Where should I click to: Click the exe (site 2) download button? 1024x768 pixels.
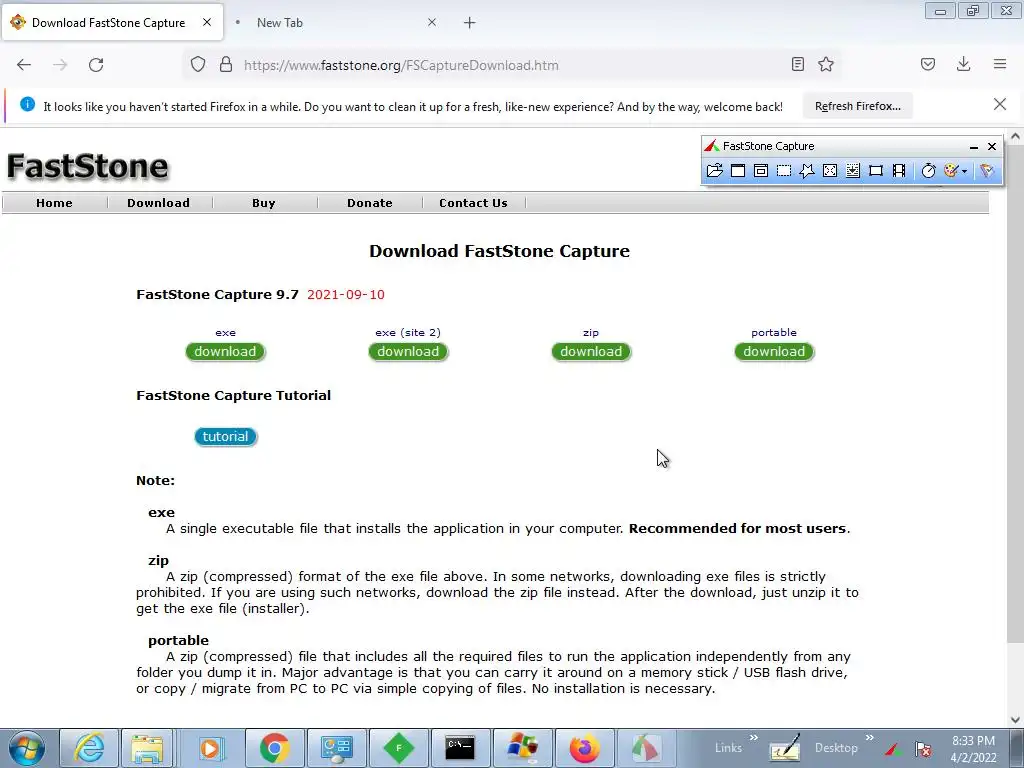point(408,351)
